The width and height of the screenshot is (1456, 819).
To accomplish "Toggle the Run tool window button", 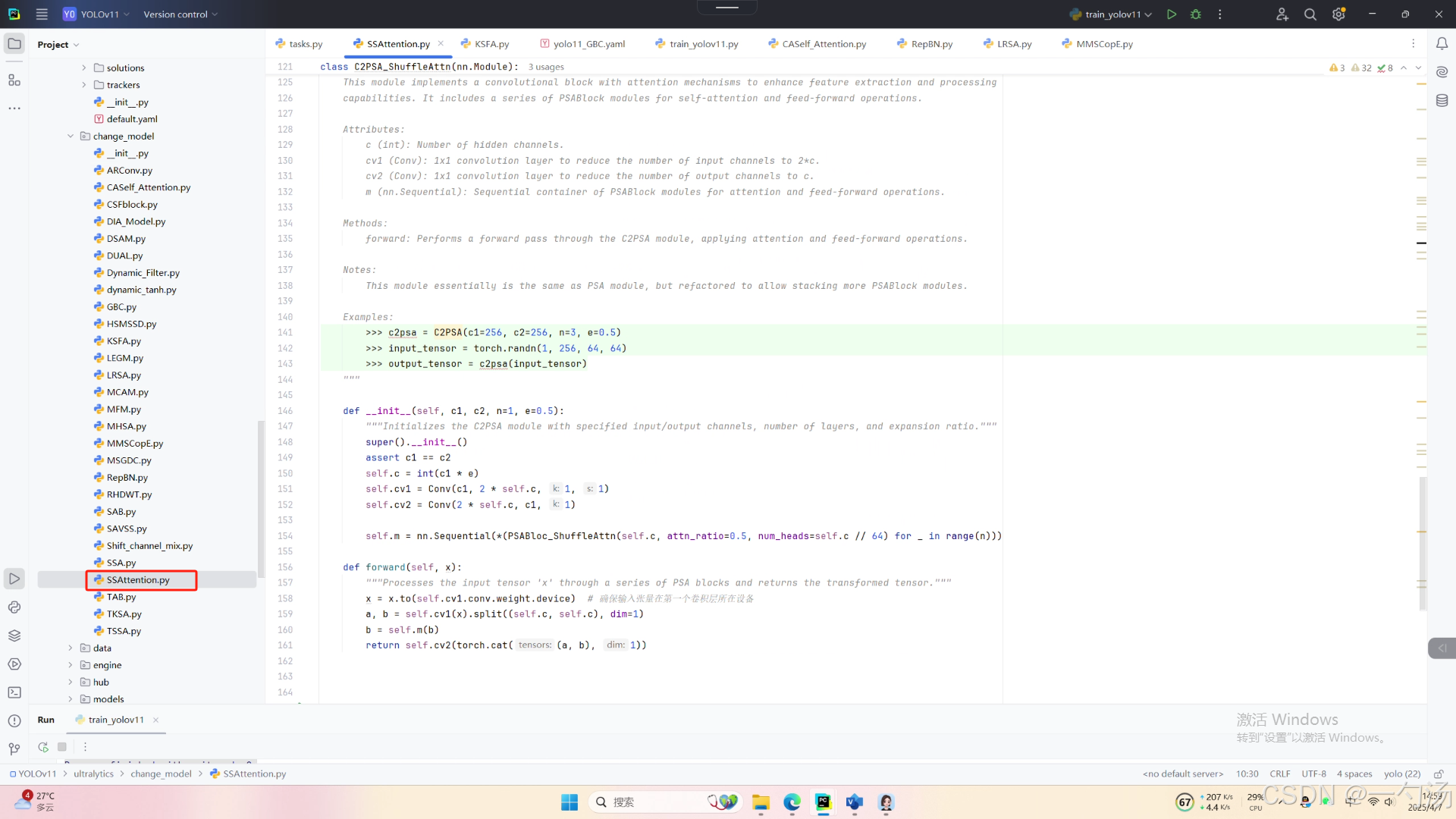I will pyautogui.click(x=14, y=579).
